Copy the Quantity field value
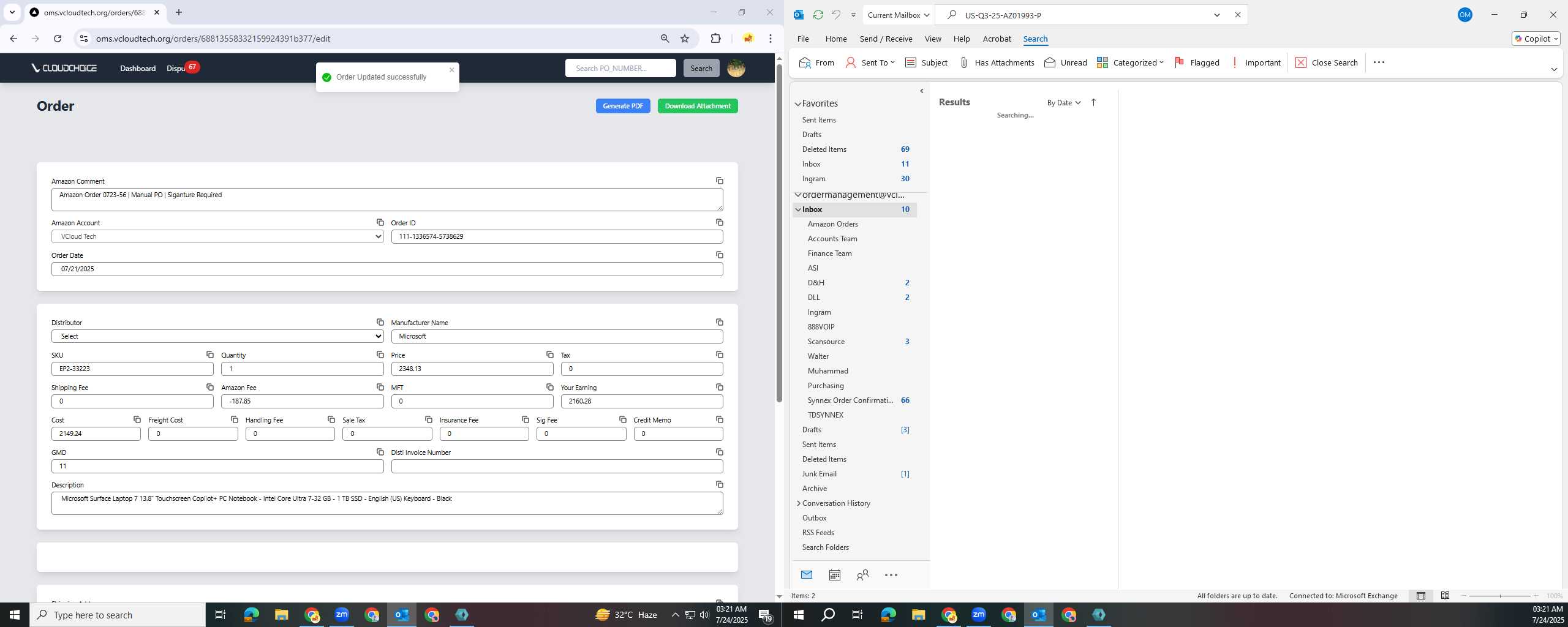Screen dimensions: 1568x627 (x=380, y=355)
